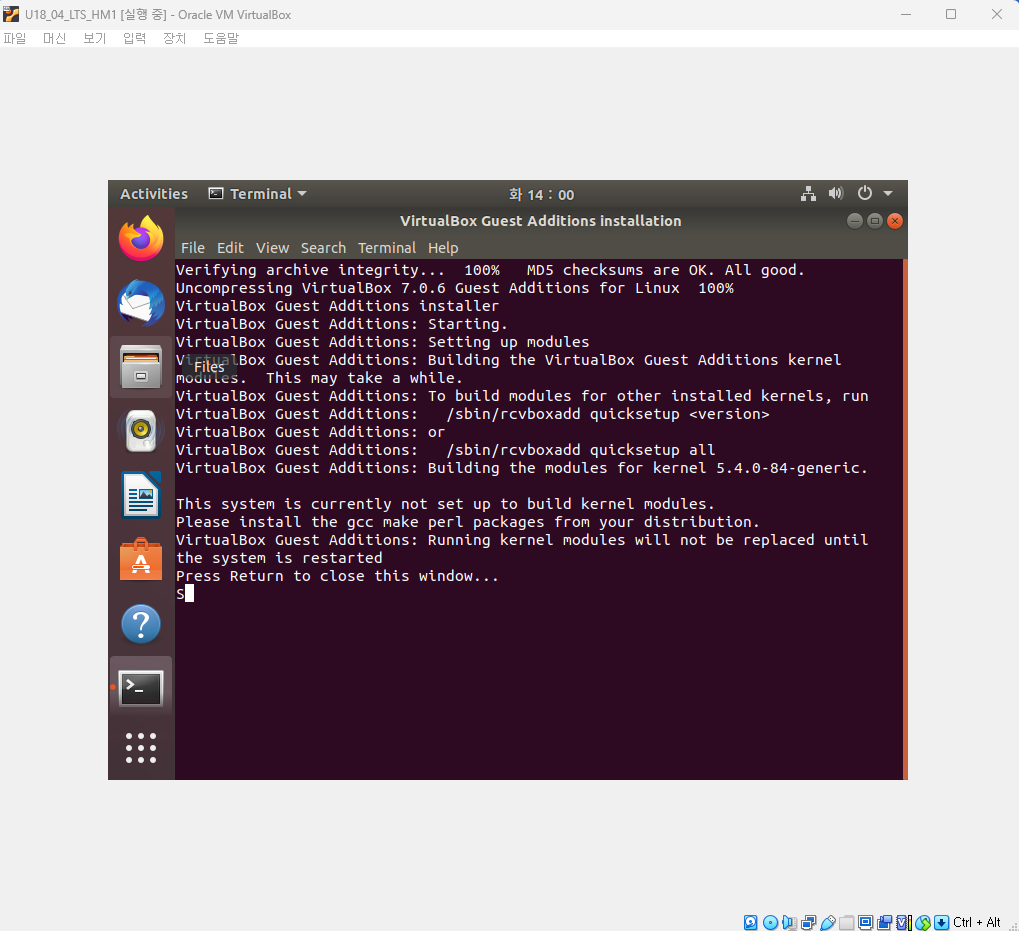Open the Terminal menu in the menubar
This screenshot has width=1019, height=931.
pos(387,248)
